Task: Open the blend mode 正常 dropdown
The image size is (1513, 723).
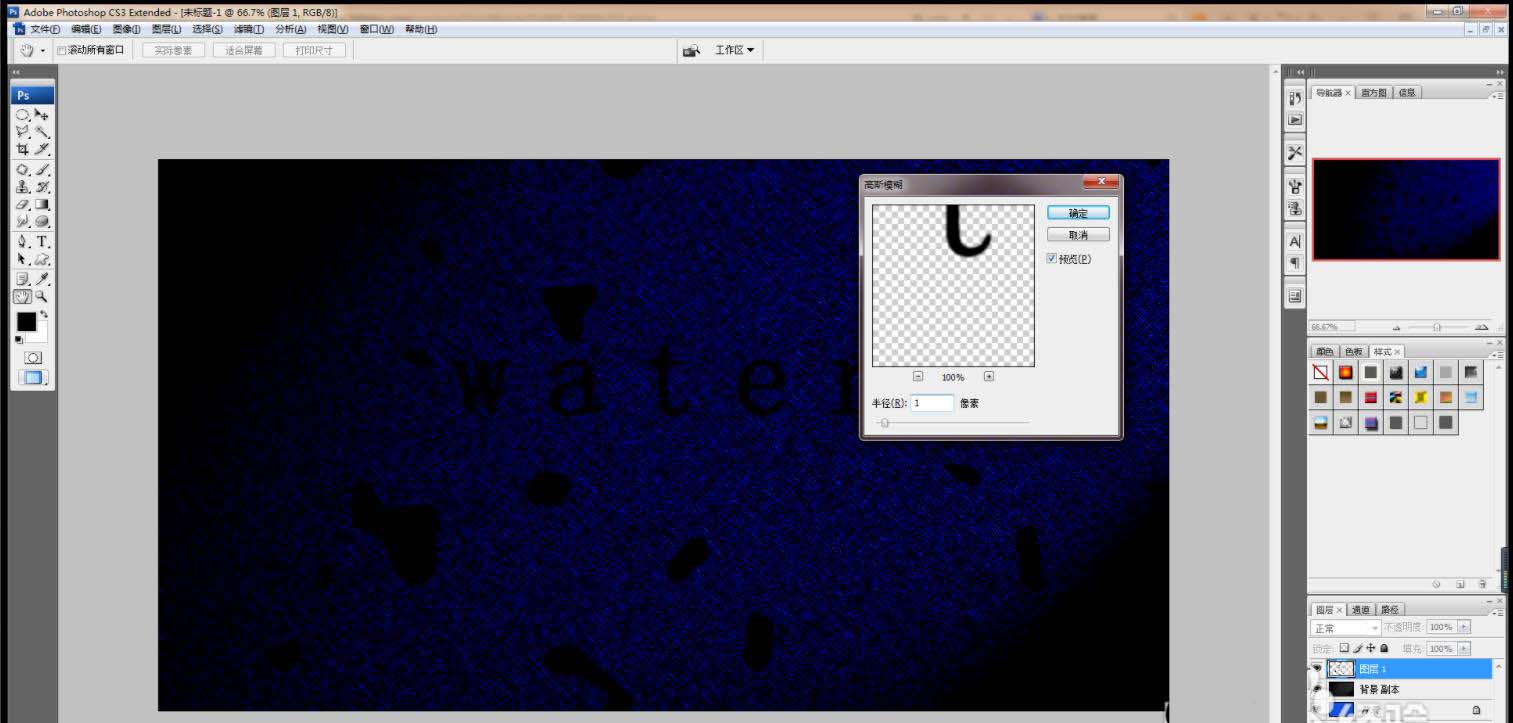Action: (1346, 628)
